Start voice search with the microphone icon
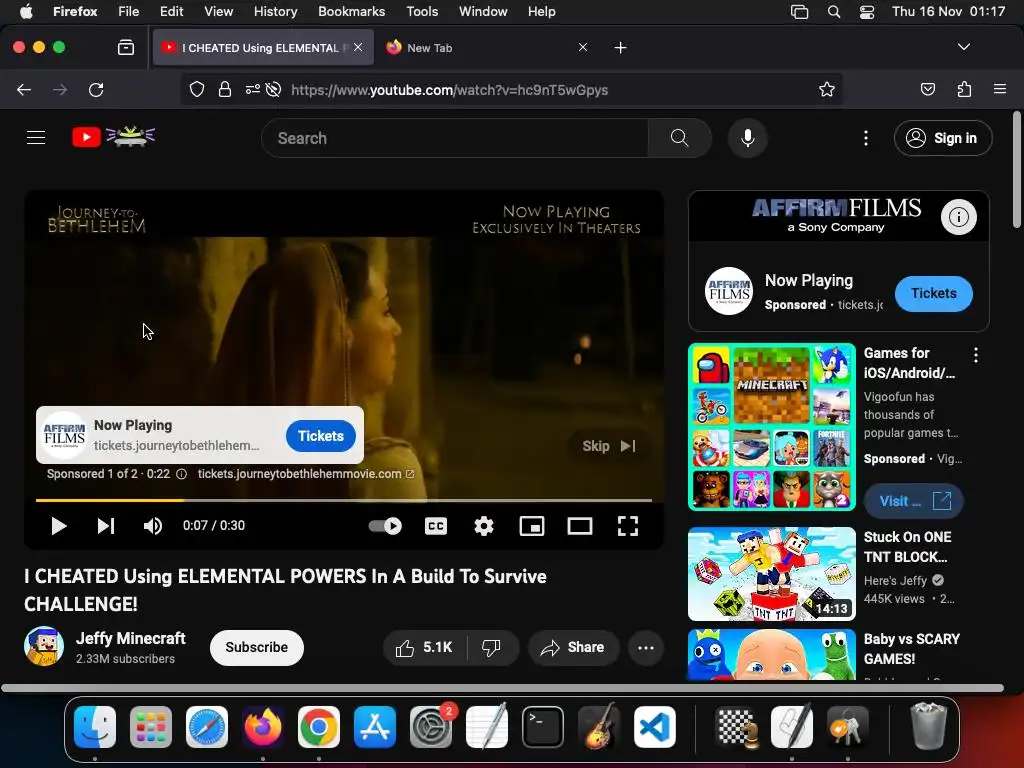This screenshot has height=768, width=1024. (x=748, y=138)
